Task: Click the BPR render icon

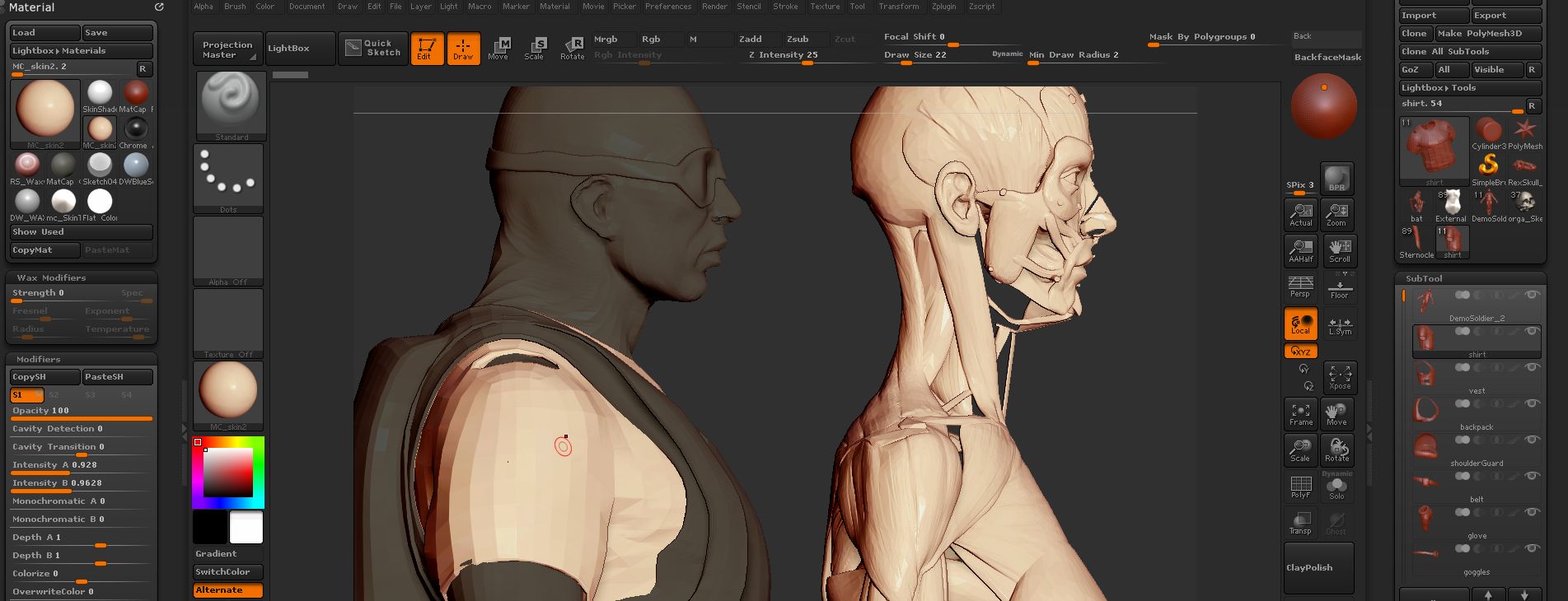Action: (1336, 179)
